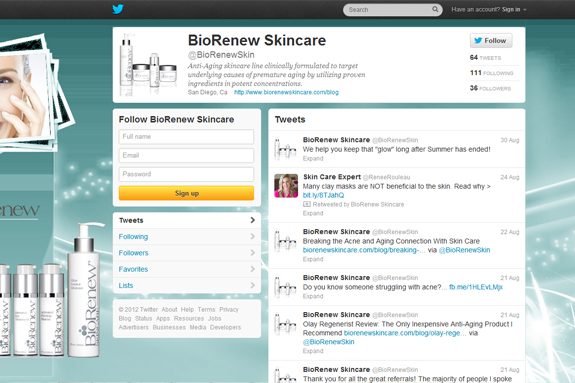Open the Advertisers footer link
Viewport: 575px width, 383px height.
133,327
